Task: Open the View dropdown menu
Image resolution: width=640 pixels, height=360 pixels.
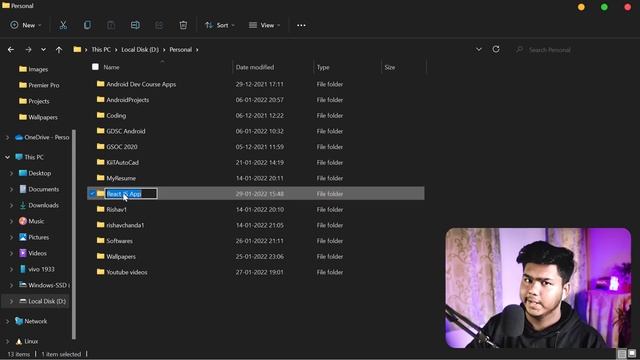Action: click(264, 25)
